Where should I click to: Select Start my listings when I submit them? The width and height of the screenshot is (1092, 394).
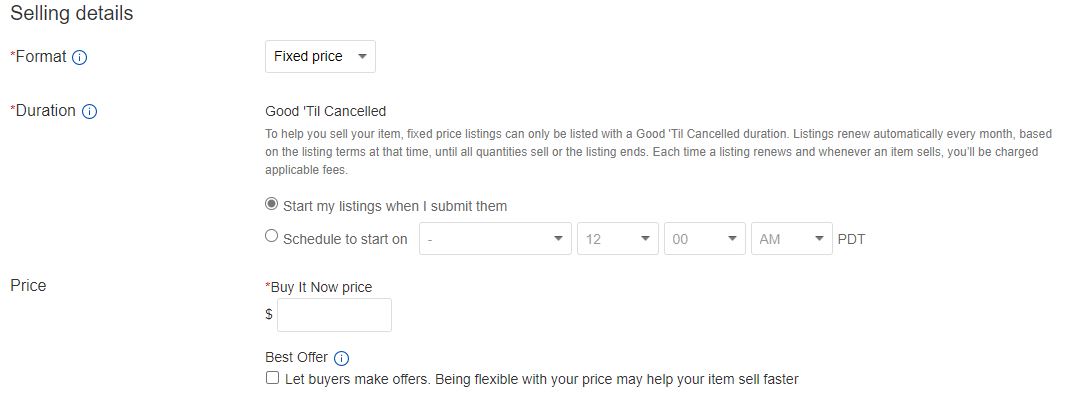coord(272,205)
